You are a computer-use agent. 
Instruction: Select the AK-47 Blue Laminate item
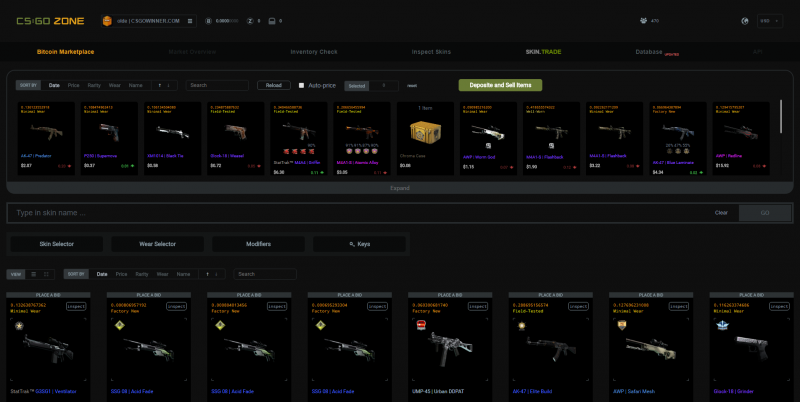click(x=678, y=139)
